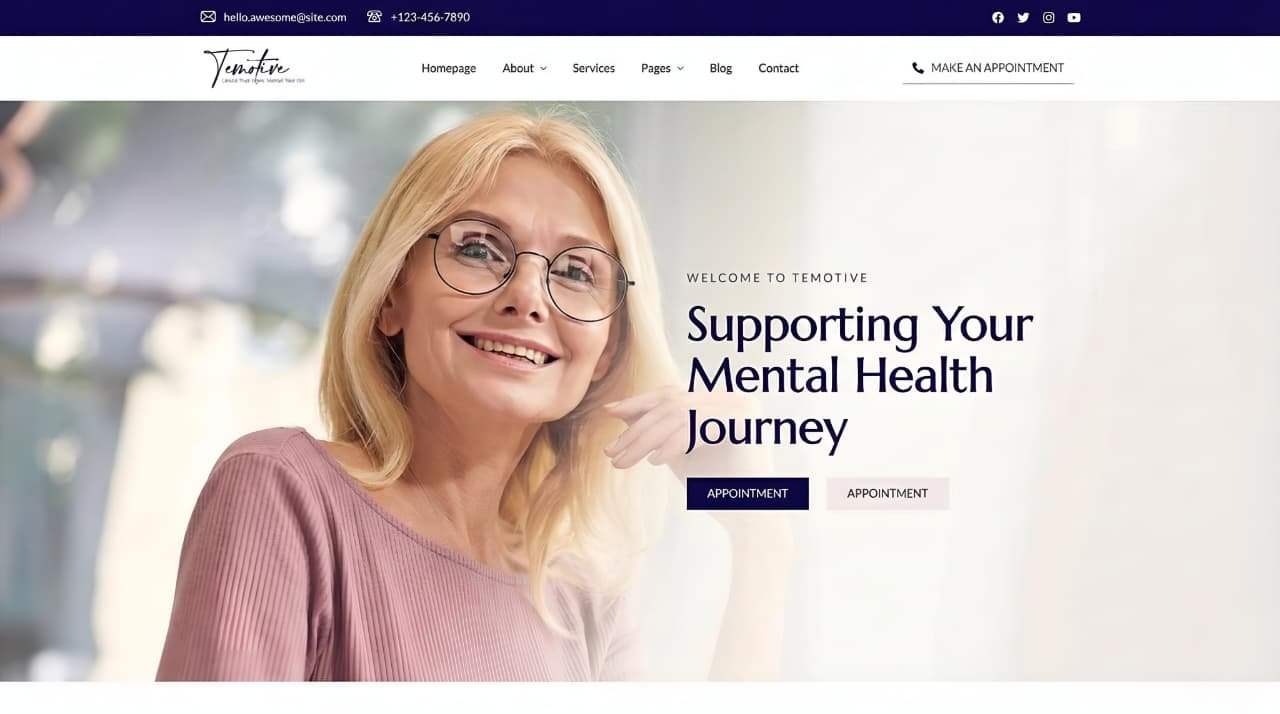
Task: Expand the Pages dropdown chevron
Action: click(680, 69)
